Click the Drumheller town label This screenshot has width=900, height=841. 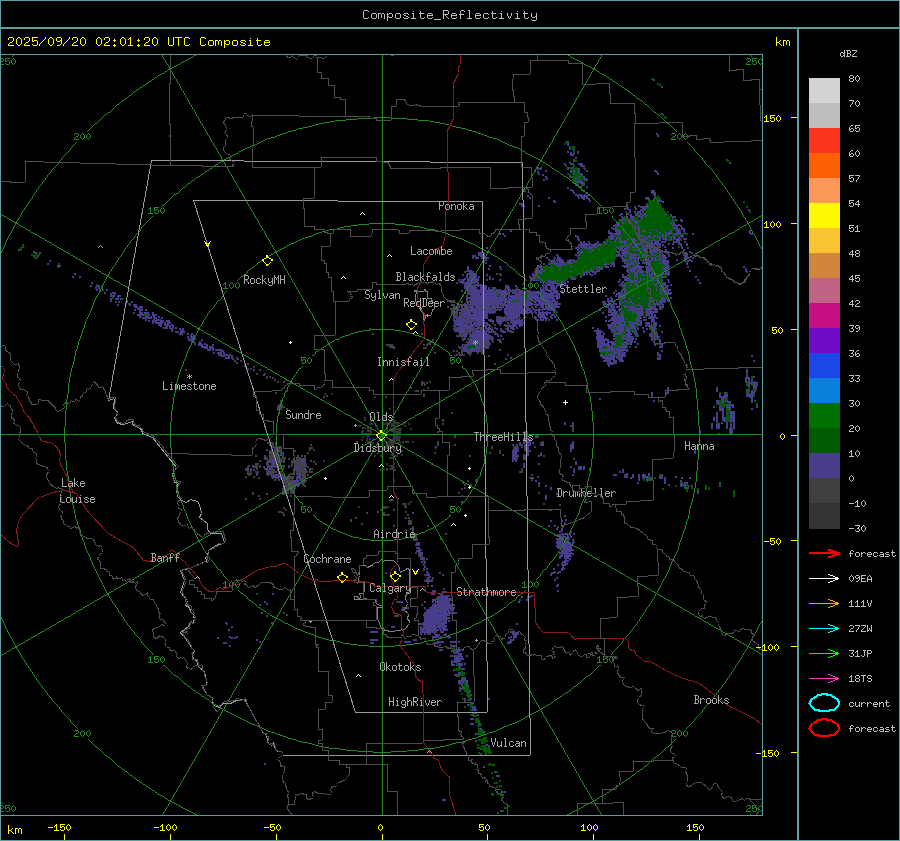click(586, 493)
